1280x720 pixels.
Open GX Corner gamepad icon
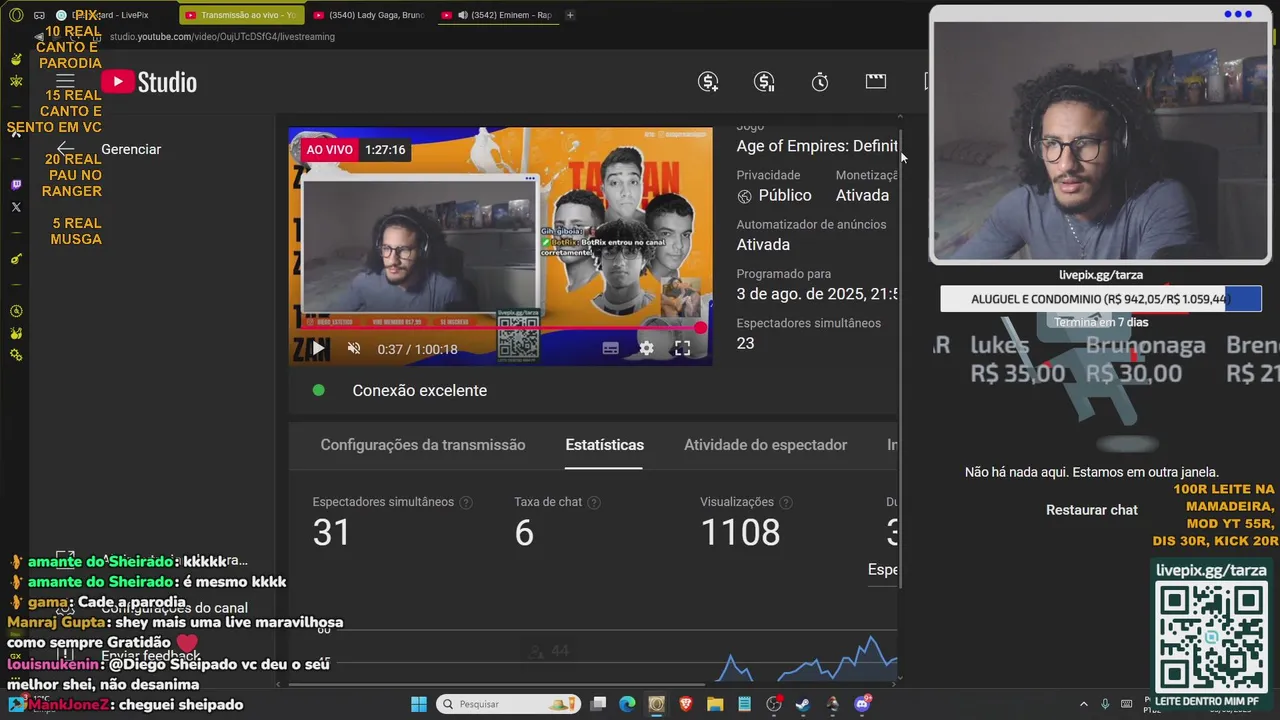(x=39, y=15)
